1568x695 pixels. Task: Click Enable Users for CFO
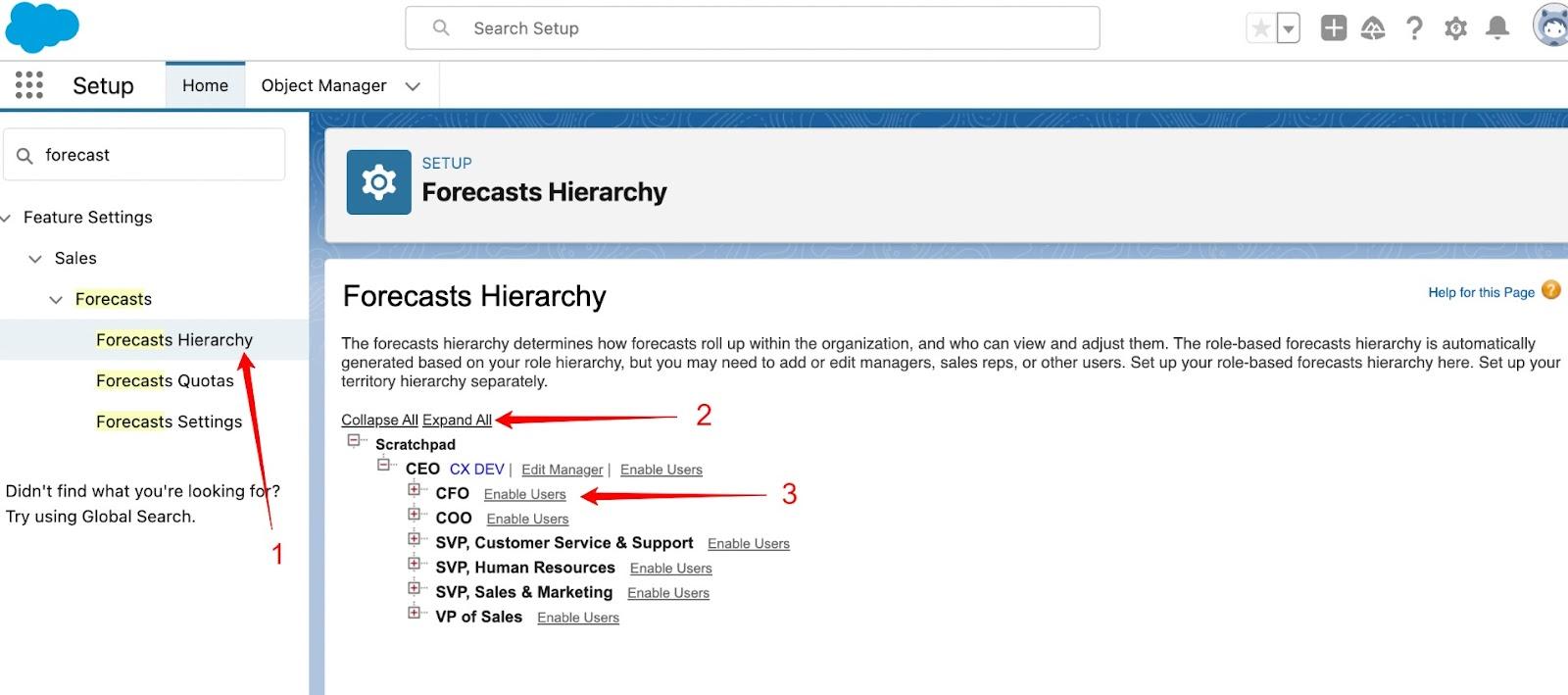pyautogui.click(x=524, y=494)
